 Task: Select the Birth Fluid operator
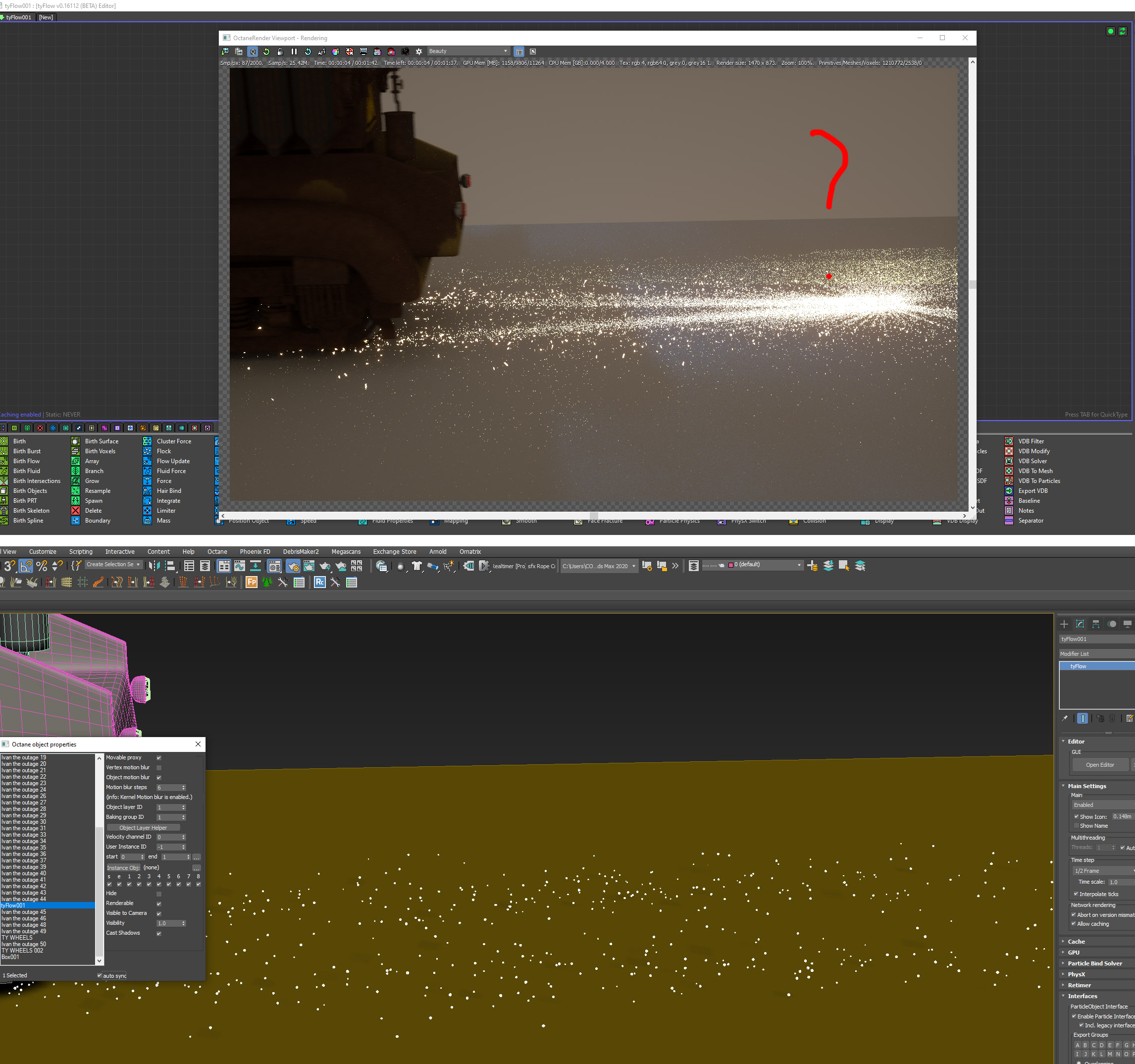(x=26, y=471)
